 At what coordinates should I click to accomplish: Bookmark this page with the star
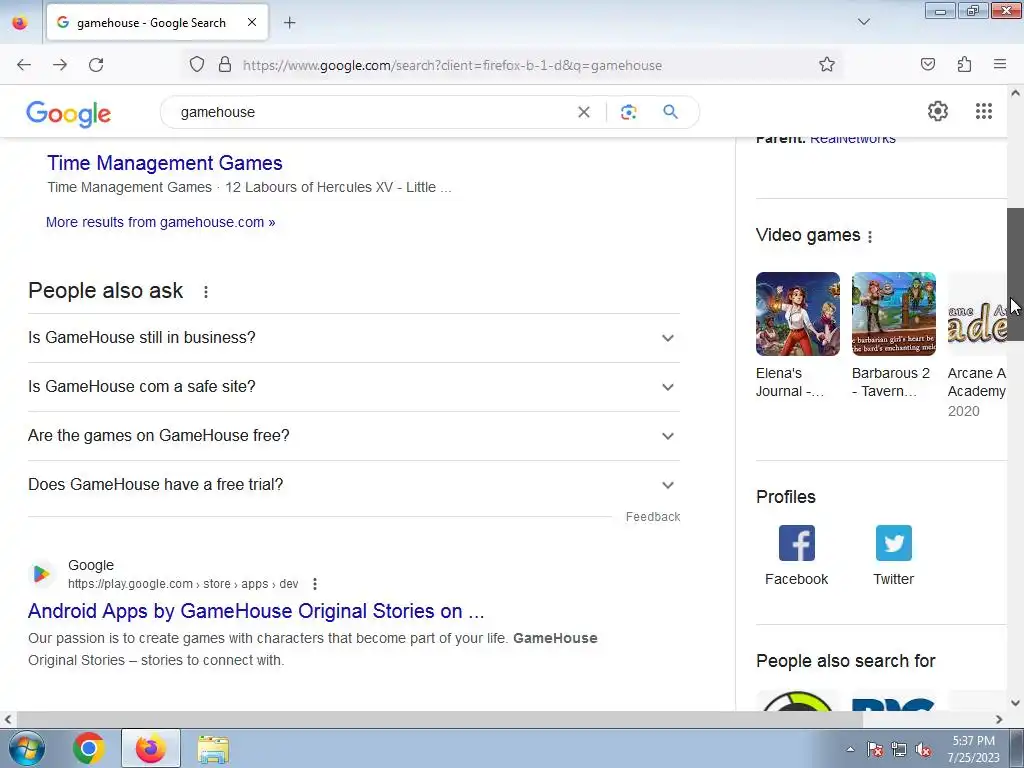827,65
